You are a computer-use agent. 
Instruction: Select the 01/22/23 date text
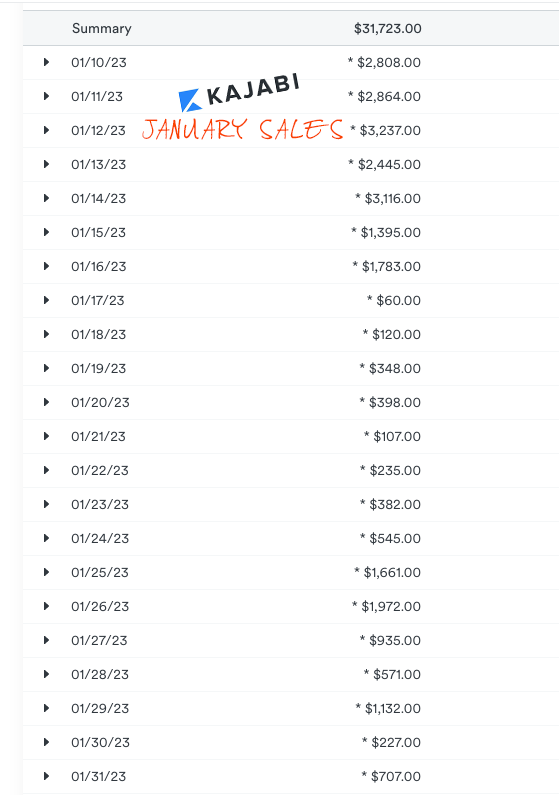tap(100, 470)
